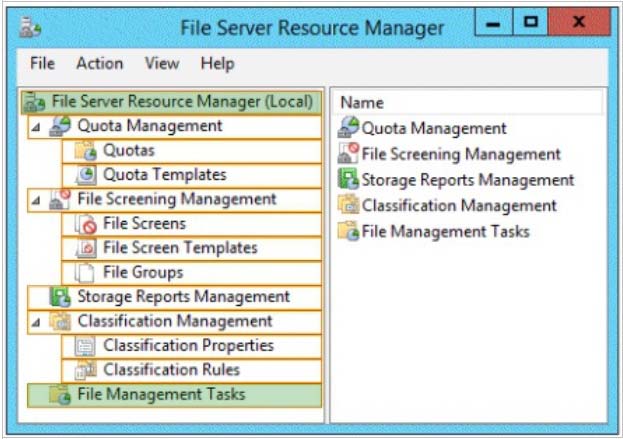Select the File Screen Templates tree label
Screen dimensions: 623x439
point(180,248)
